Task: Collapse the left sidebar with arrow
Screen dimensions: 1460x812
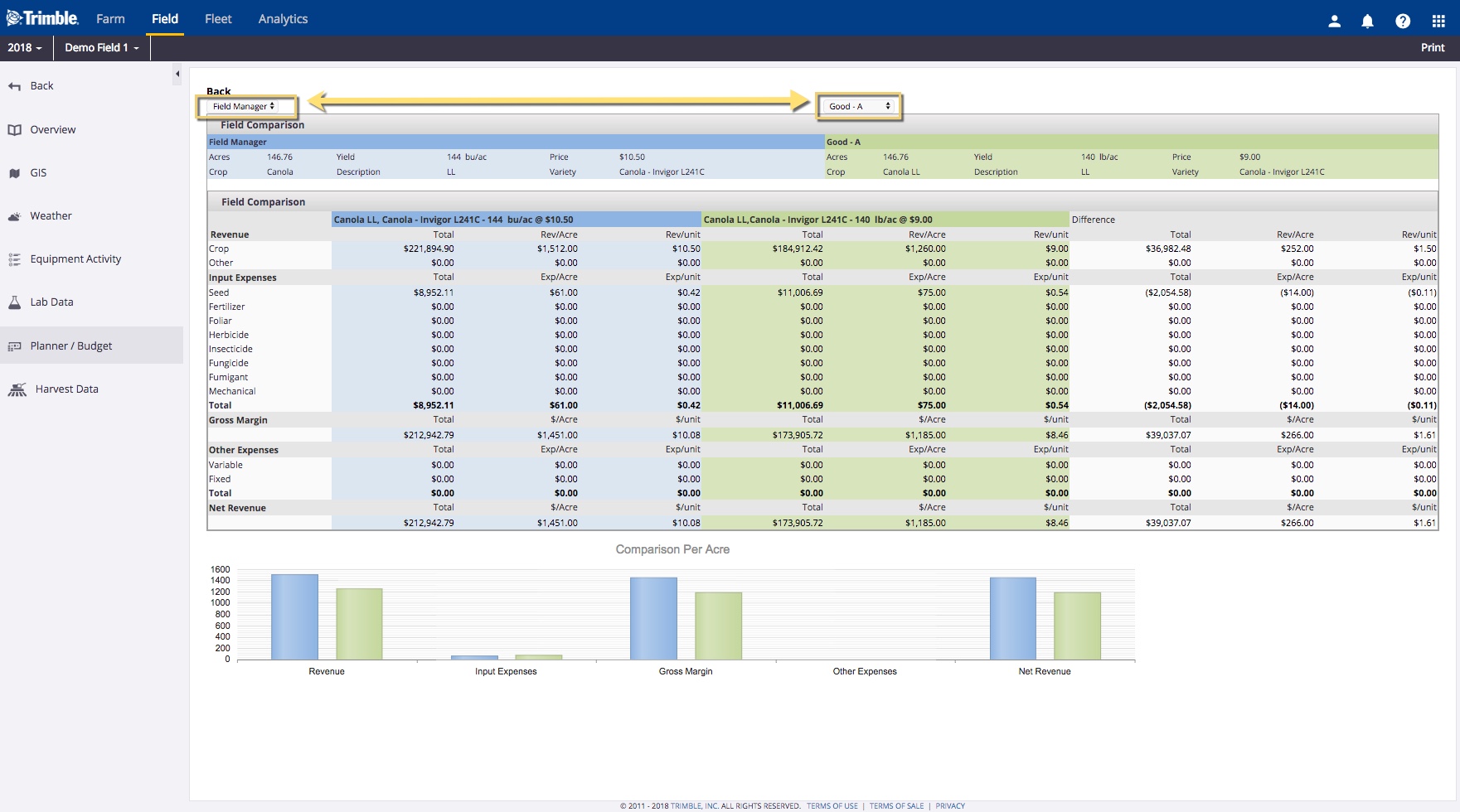Action: point(177,75)
